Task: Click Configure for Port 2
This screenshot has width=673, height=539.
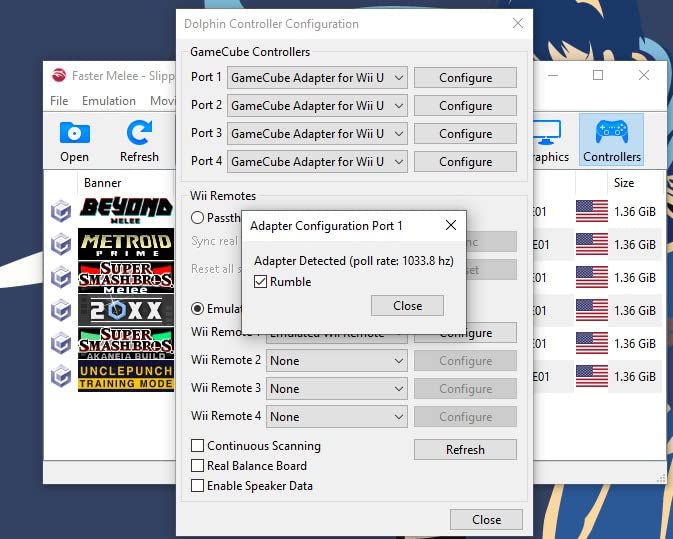Action: (465, 106)
